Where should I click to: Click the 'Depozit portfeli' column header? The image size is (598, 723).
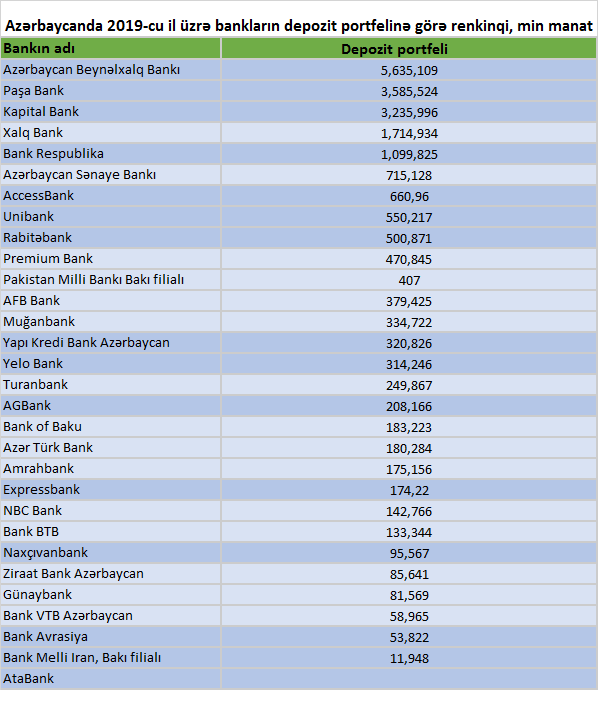point(409,48)
